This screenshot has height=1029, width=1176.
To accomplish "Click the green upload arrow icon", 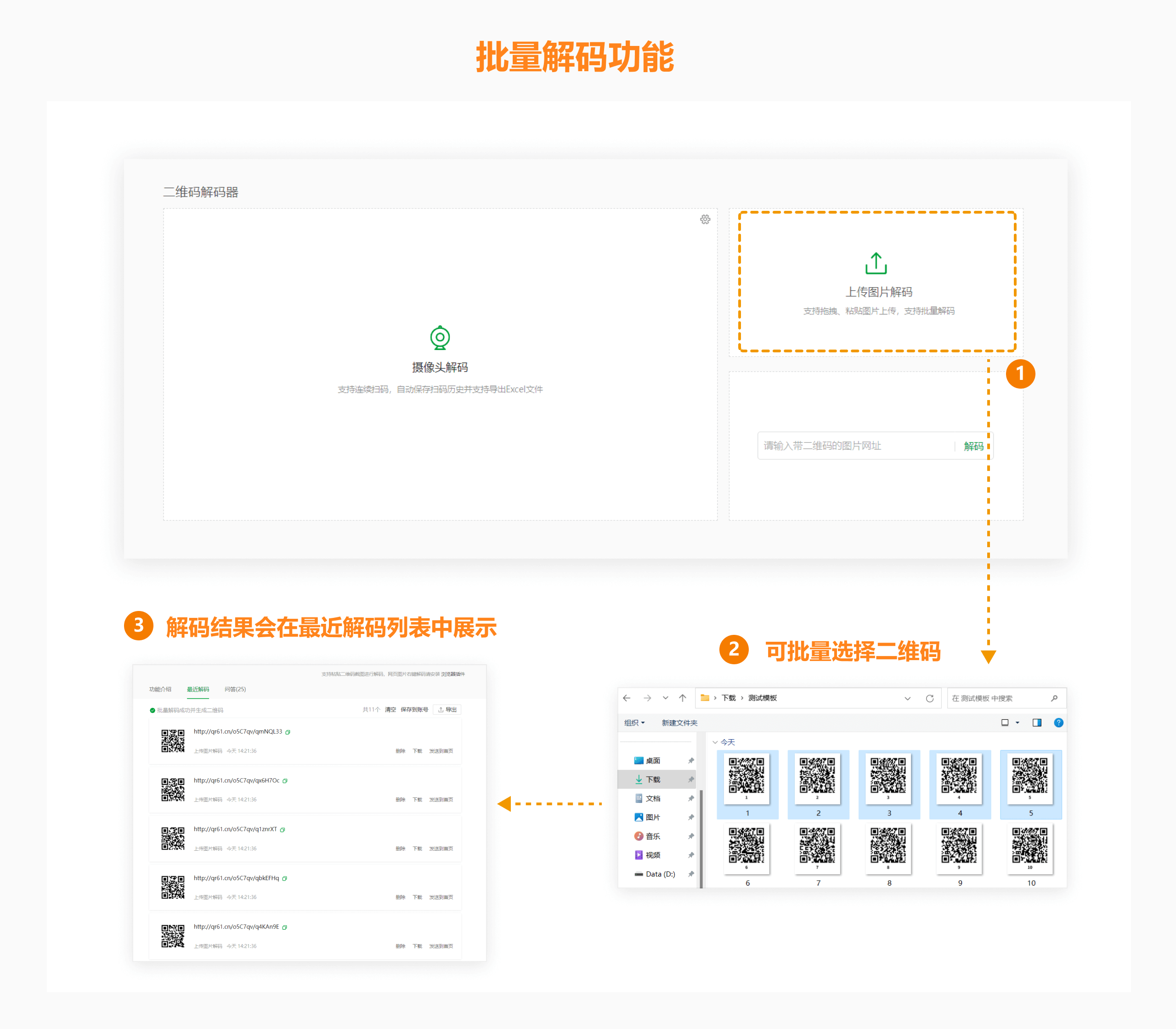I will pos(876,263).
